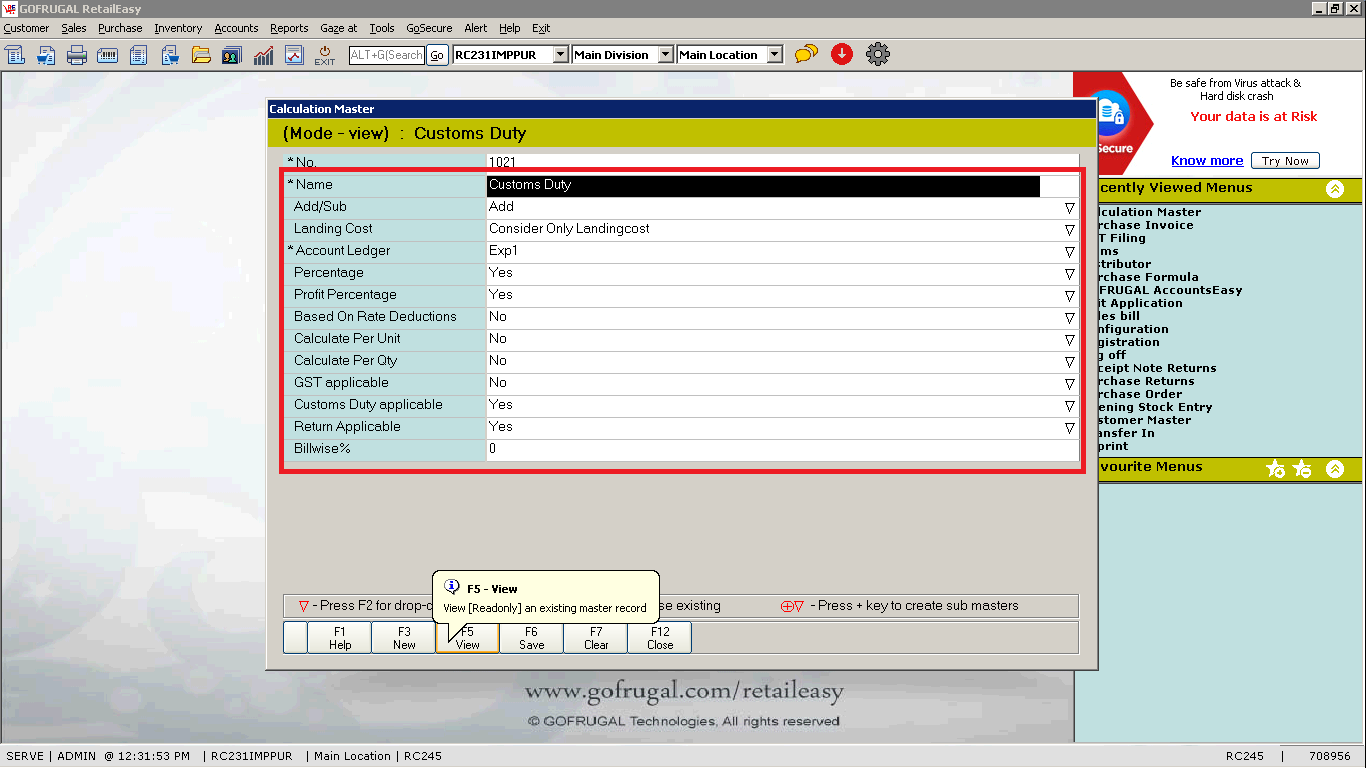Image resolution: width=1366 pixels, height=768 pixels.
Task: Expand the Landing Cost dropdown arrow
Action: click(x=1069, y=229)
